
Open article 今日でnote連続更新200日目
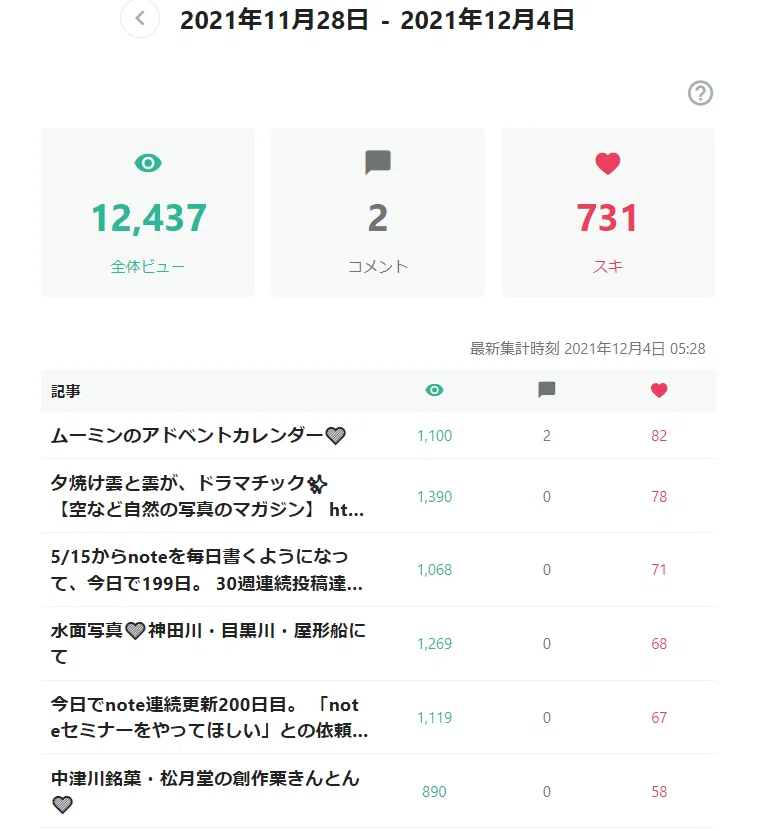209,718
